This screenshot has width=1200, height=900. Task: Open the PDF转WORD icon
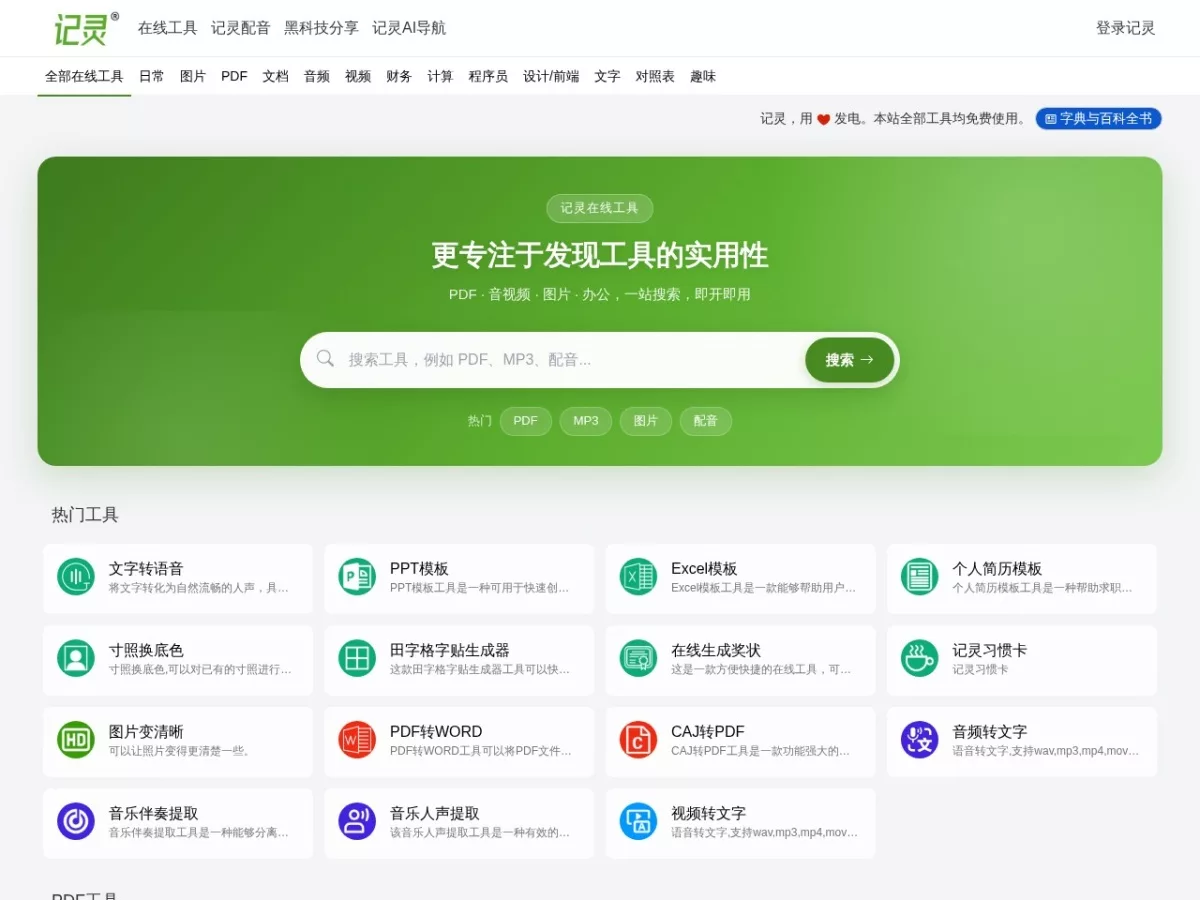tap(357, 740)
